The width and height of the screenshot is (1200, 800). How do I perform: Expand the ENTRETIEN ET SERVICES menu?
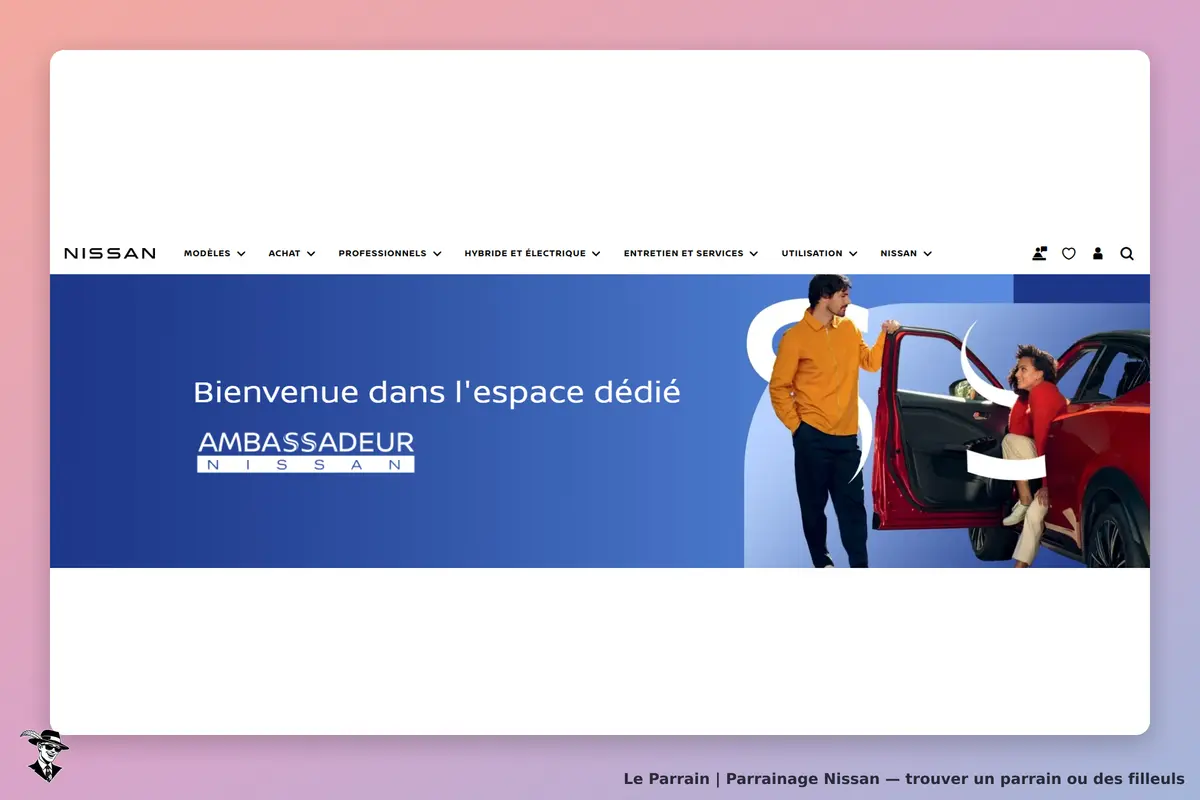691,254
